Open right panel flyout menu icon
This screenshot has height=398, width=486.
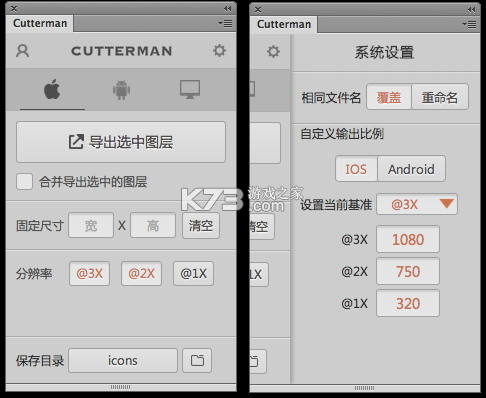tap(469, 24)
